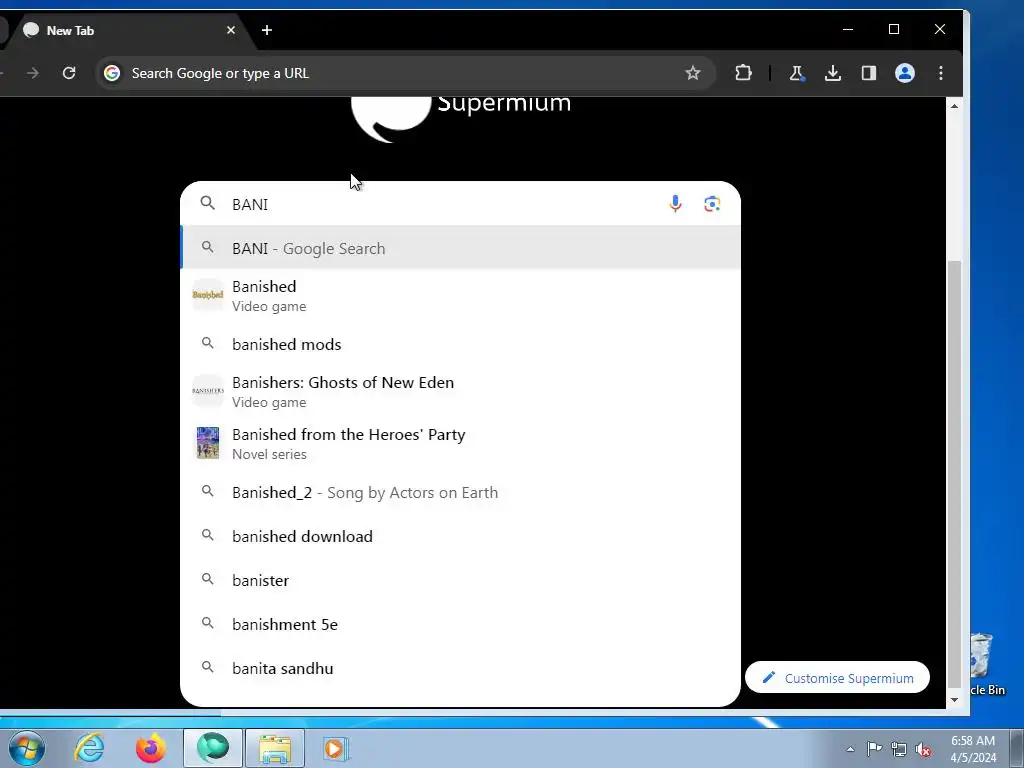Select 'banished mods' suggestion
This screenshot has width=1024, height=768.
click(x=460, y=344)
